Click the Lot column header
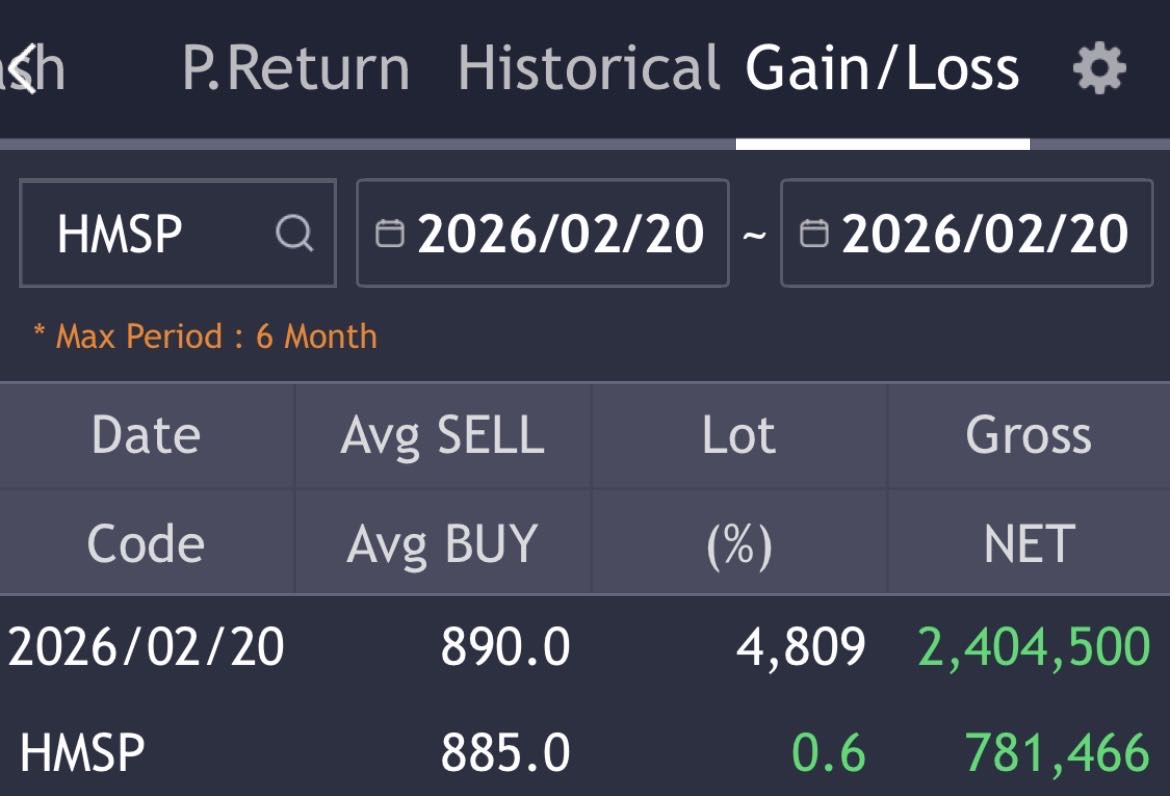 738,436
